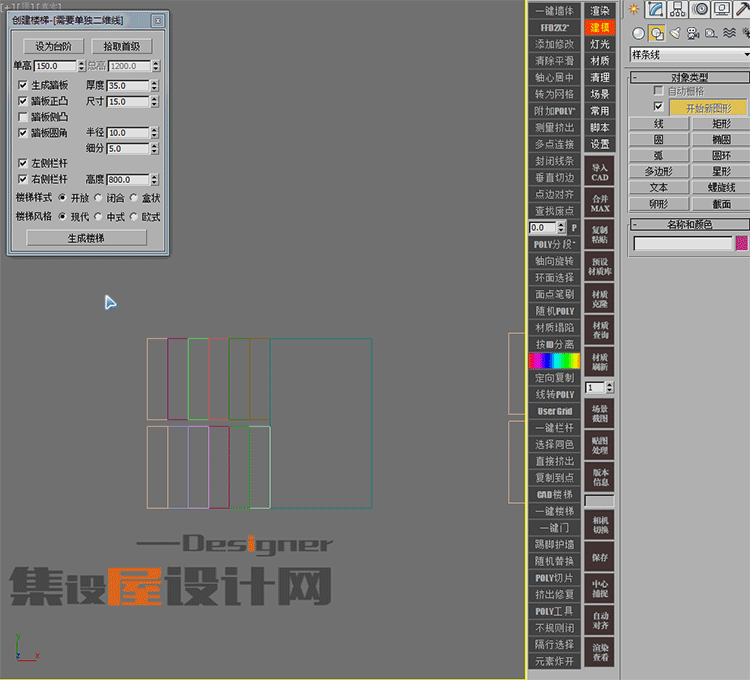Click the 矩形 shape button
This screenshot has width=750, height=680.
(721, 124)
